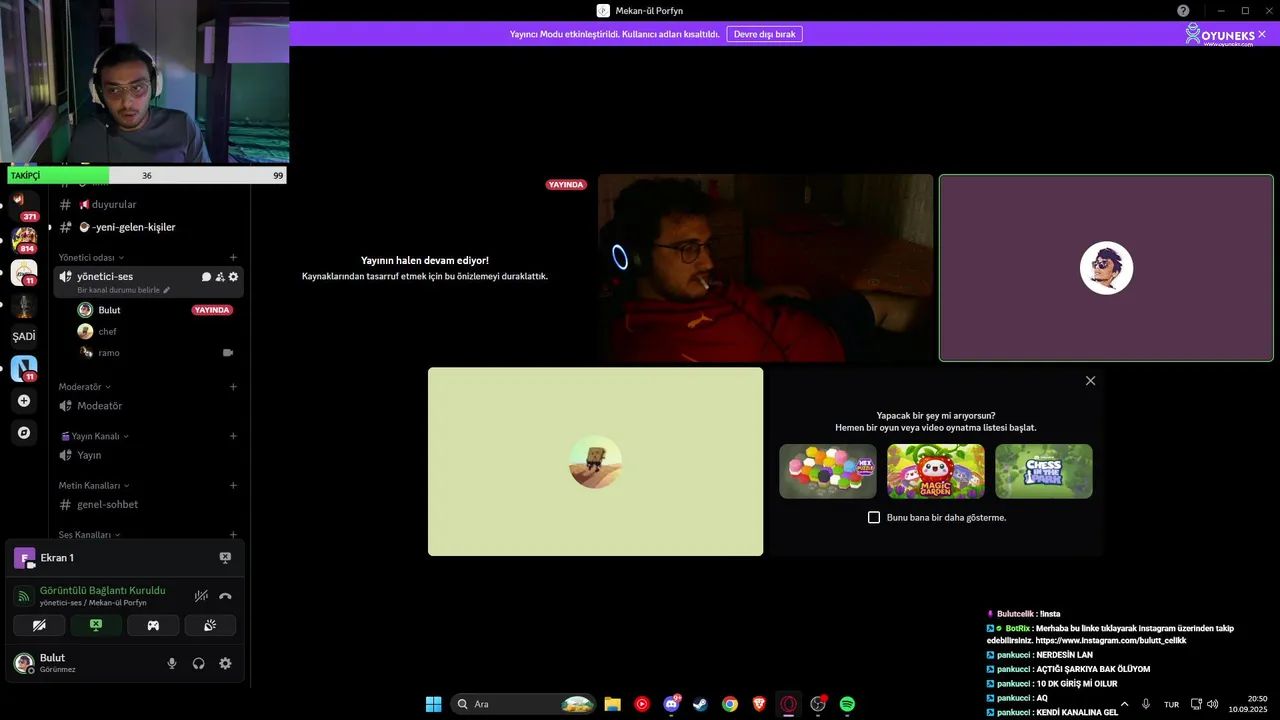Click the taskbar search box 'Ara'

524,704
